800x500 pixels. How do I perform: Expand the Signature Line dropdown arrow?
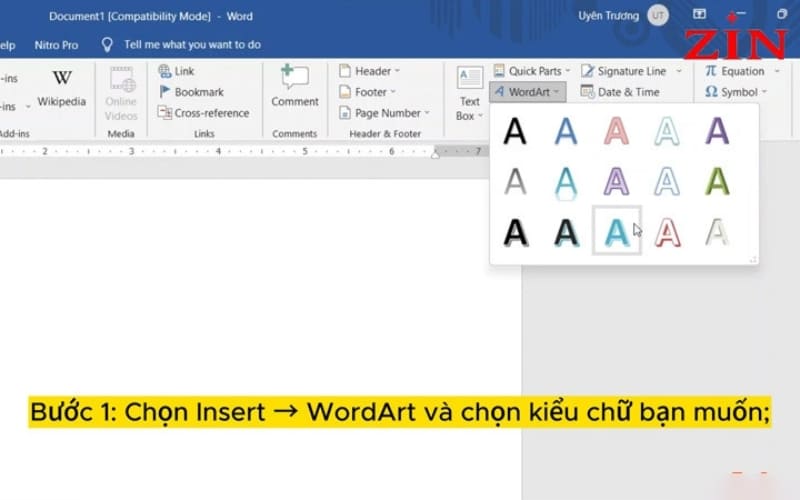tap(679, 71)
